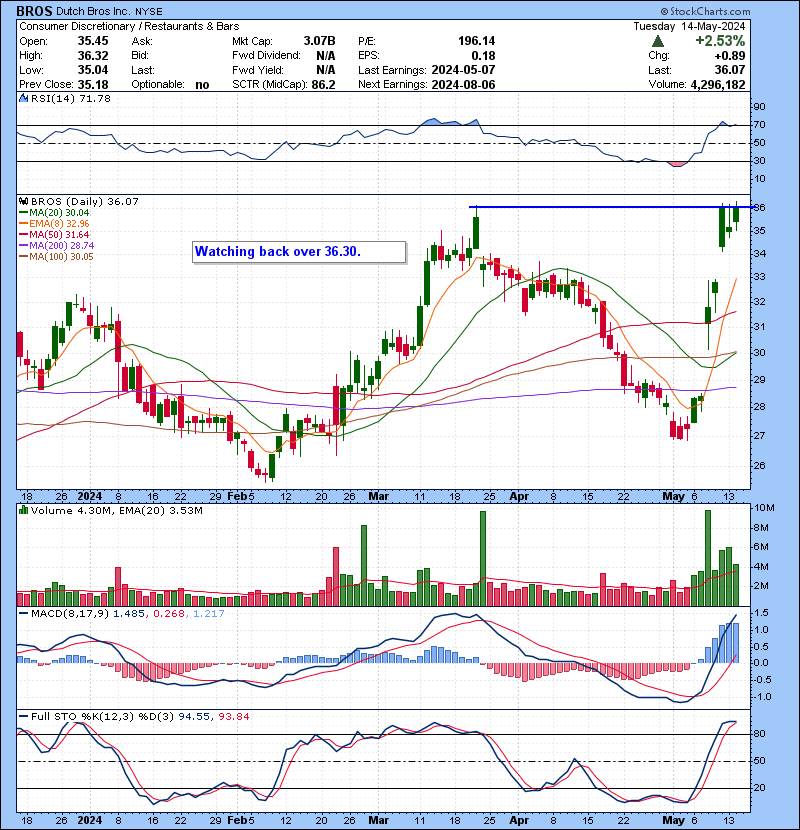Click the volume bars icon next to Volume label
The image size is (800, 830).
point(23,510)
